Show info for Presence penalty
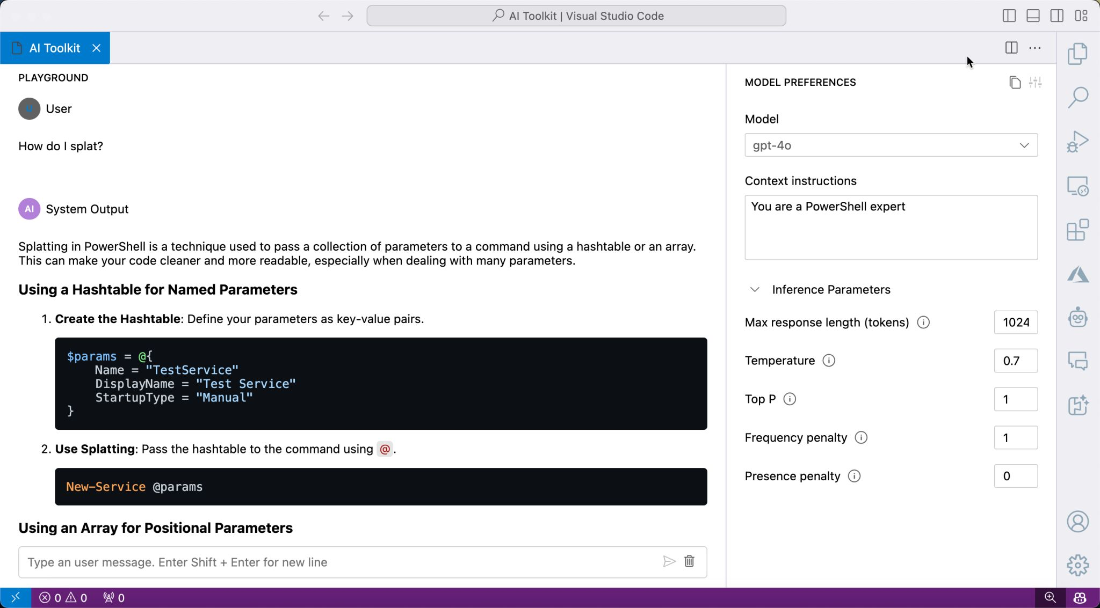 [x=854, y=476]
